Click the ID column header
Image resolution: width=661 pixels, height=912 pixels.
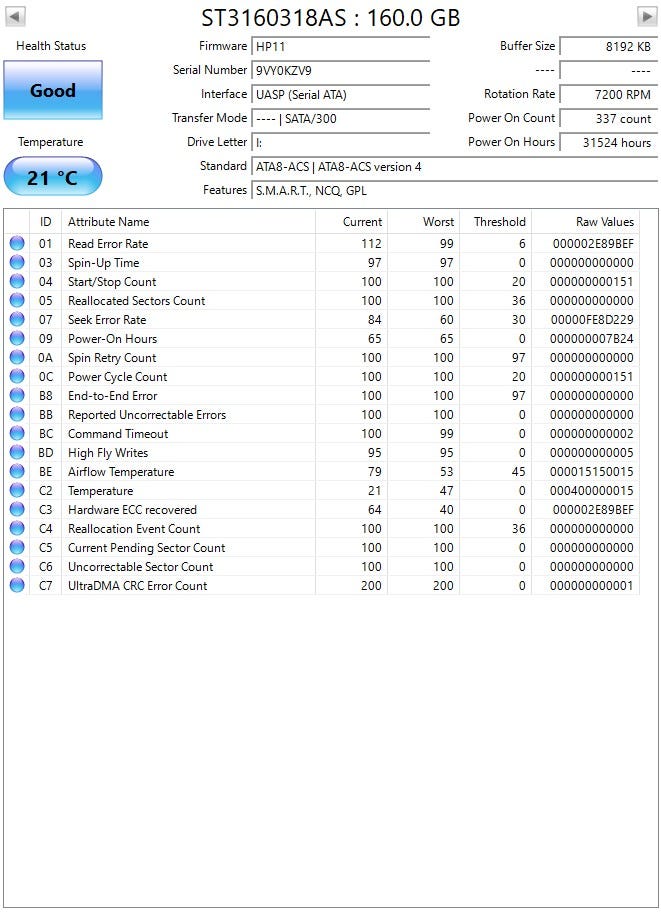coord(45,222)
